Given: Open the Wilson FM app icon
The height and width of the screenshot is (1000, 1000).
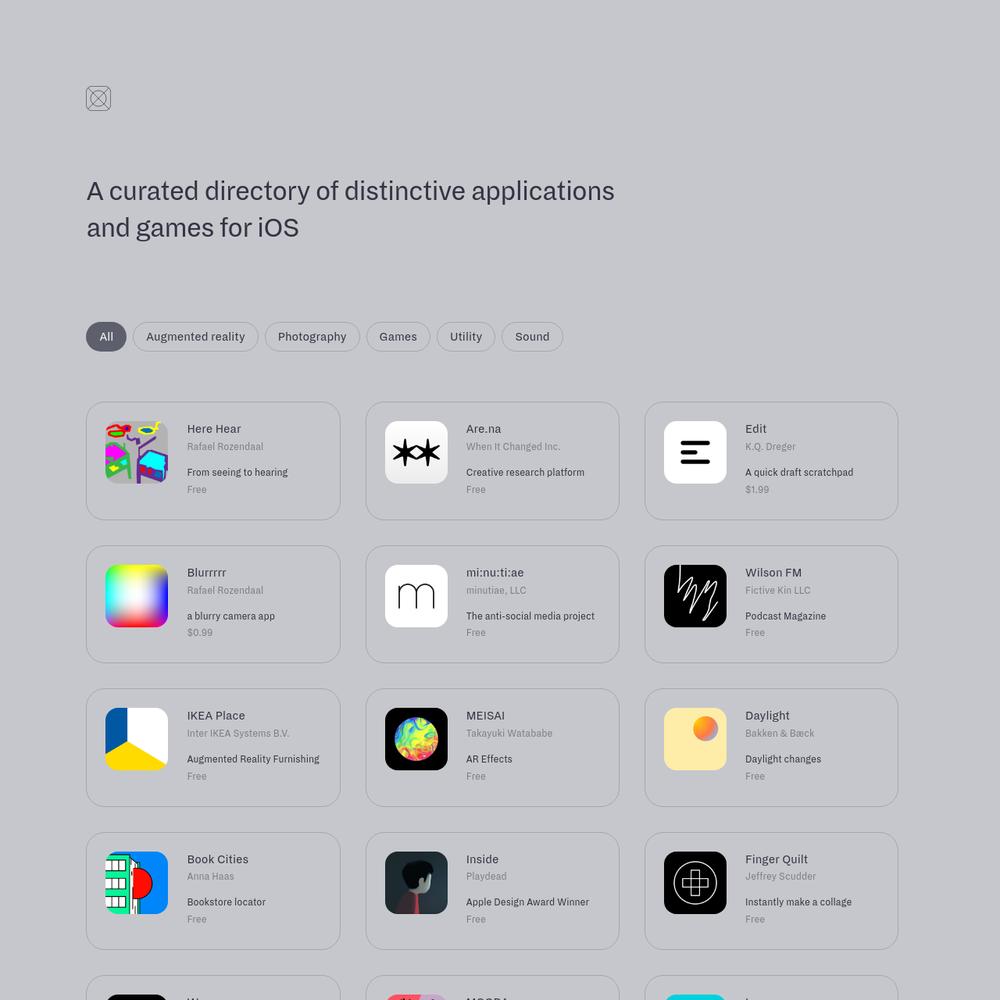Looking at the screenshot, I should (695, 596).
